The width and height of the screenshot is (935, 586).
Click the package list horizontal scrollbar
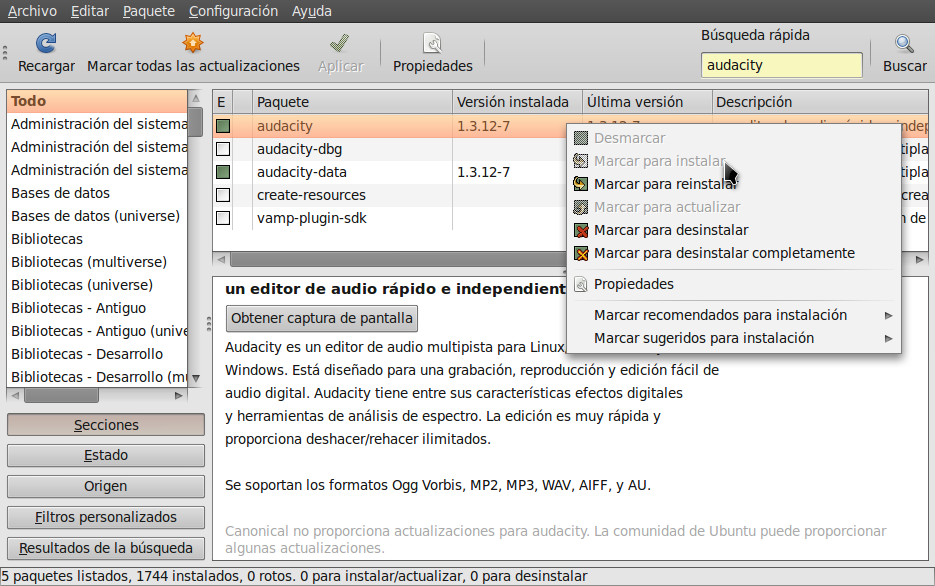pyautogui.click(x=397, y=259)
